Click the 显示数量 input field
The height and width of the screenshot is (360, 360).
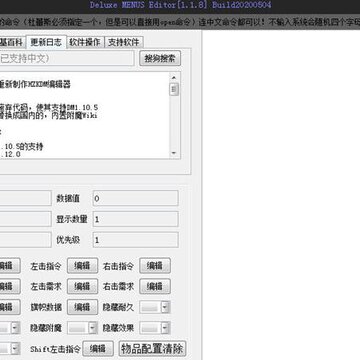135,219
